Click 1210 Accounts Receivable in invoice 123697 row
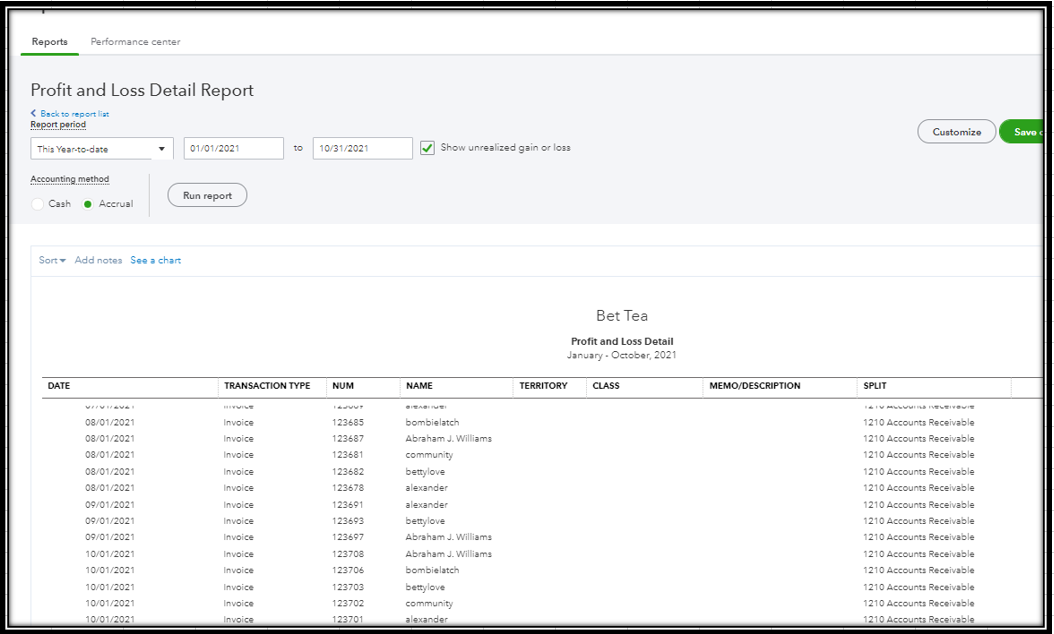The width and height of the screenshot is (1054, 634). point(918,537)
